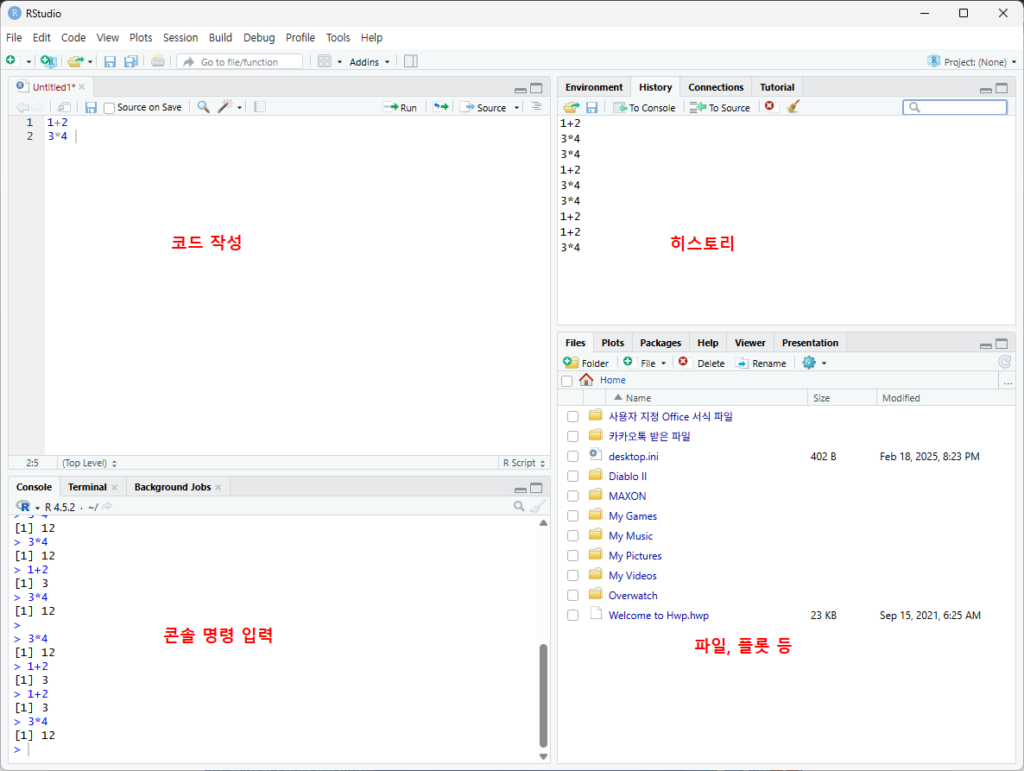The height and width of the screenshot is (771, 1024).
Task: Click the console vertical scrollbar thumb
Action: click(543, 694)
